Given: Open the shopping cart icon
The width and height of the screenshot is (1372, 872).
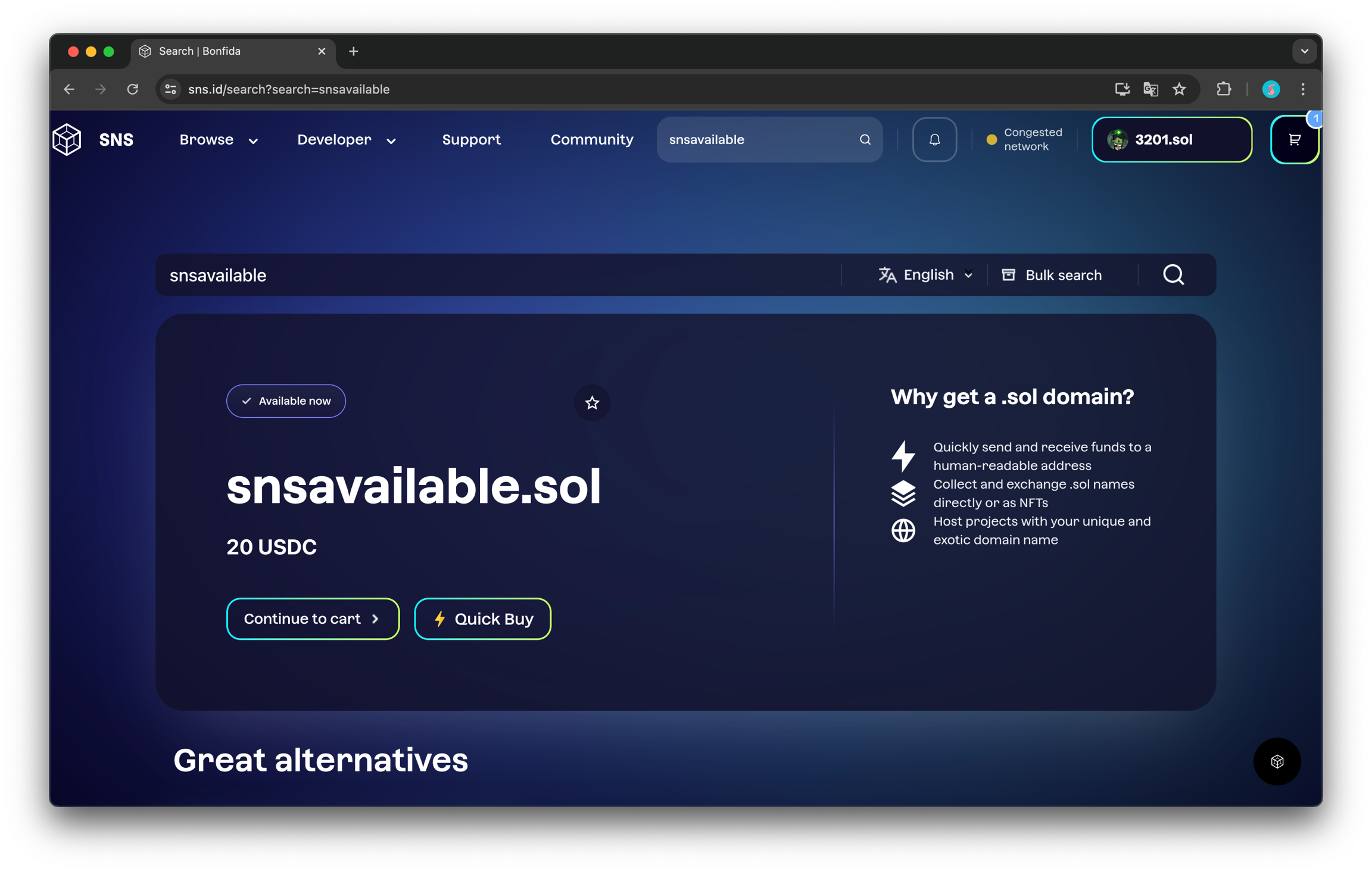Looking at the screenshot, I should (x=1294, y=140).
